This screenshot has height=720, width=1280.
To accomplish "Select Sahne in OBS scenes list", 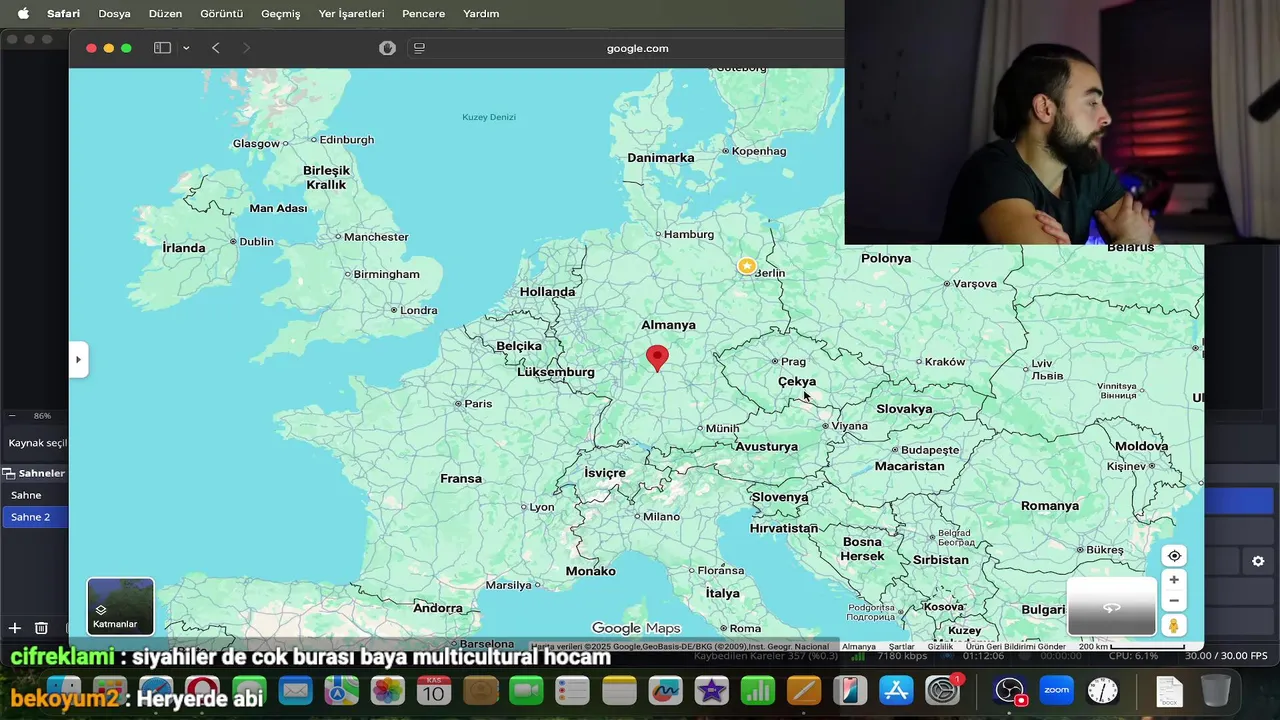I will (34, 495).
